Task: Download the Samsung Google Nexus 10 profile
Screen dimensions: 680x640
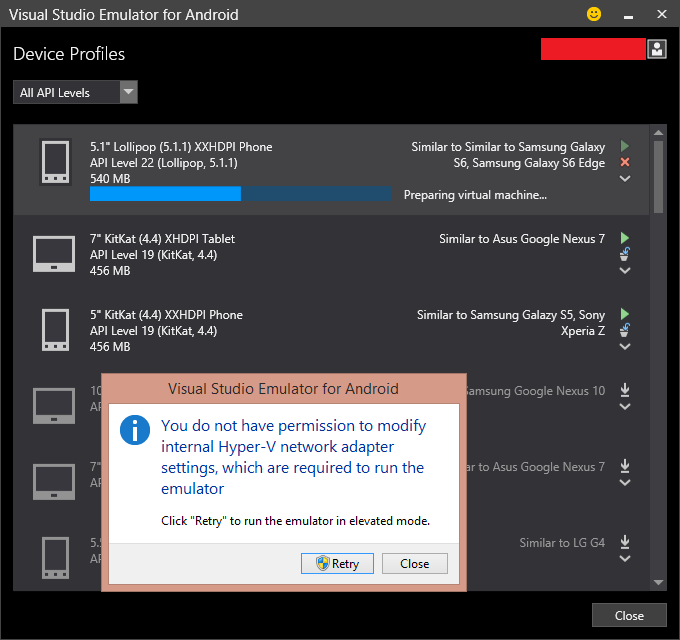Action: (x=625, y=390)
